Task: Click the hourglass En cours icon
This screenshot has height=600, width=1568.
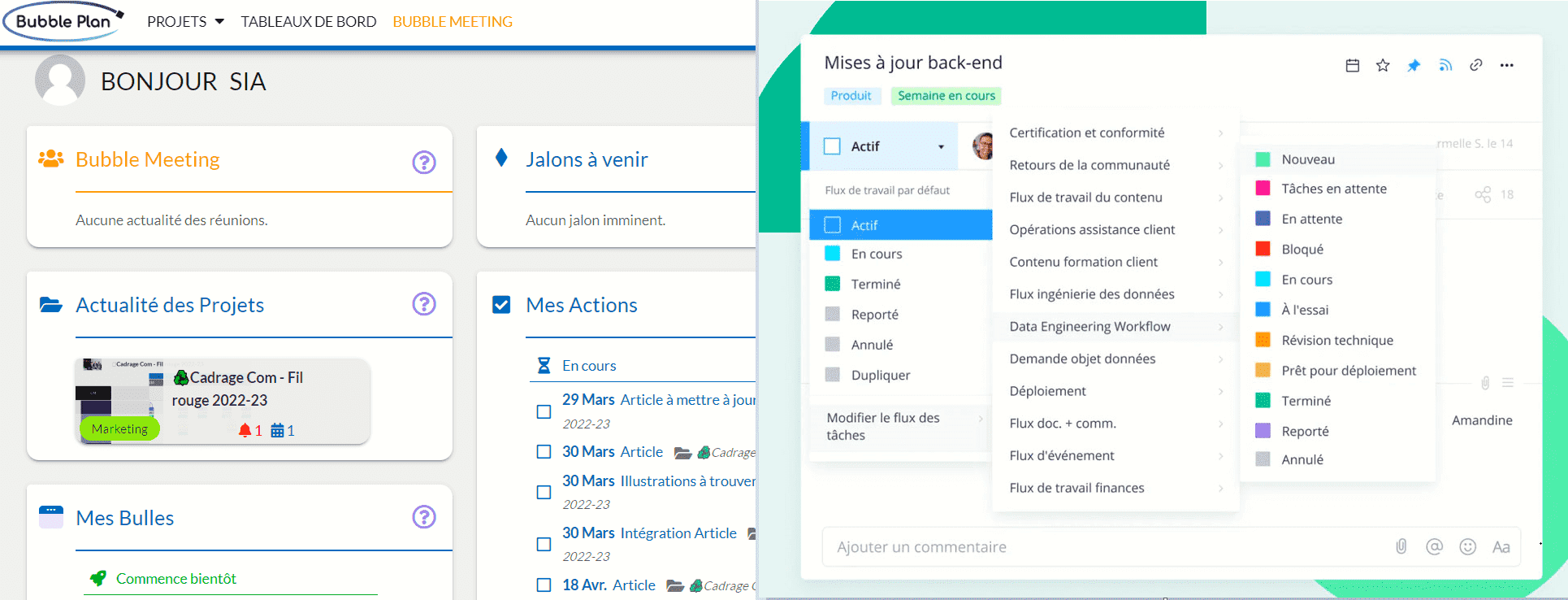Action: click(544, 366)
